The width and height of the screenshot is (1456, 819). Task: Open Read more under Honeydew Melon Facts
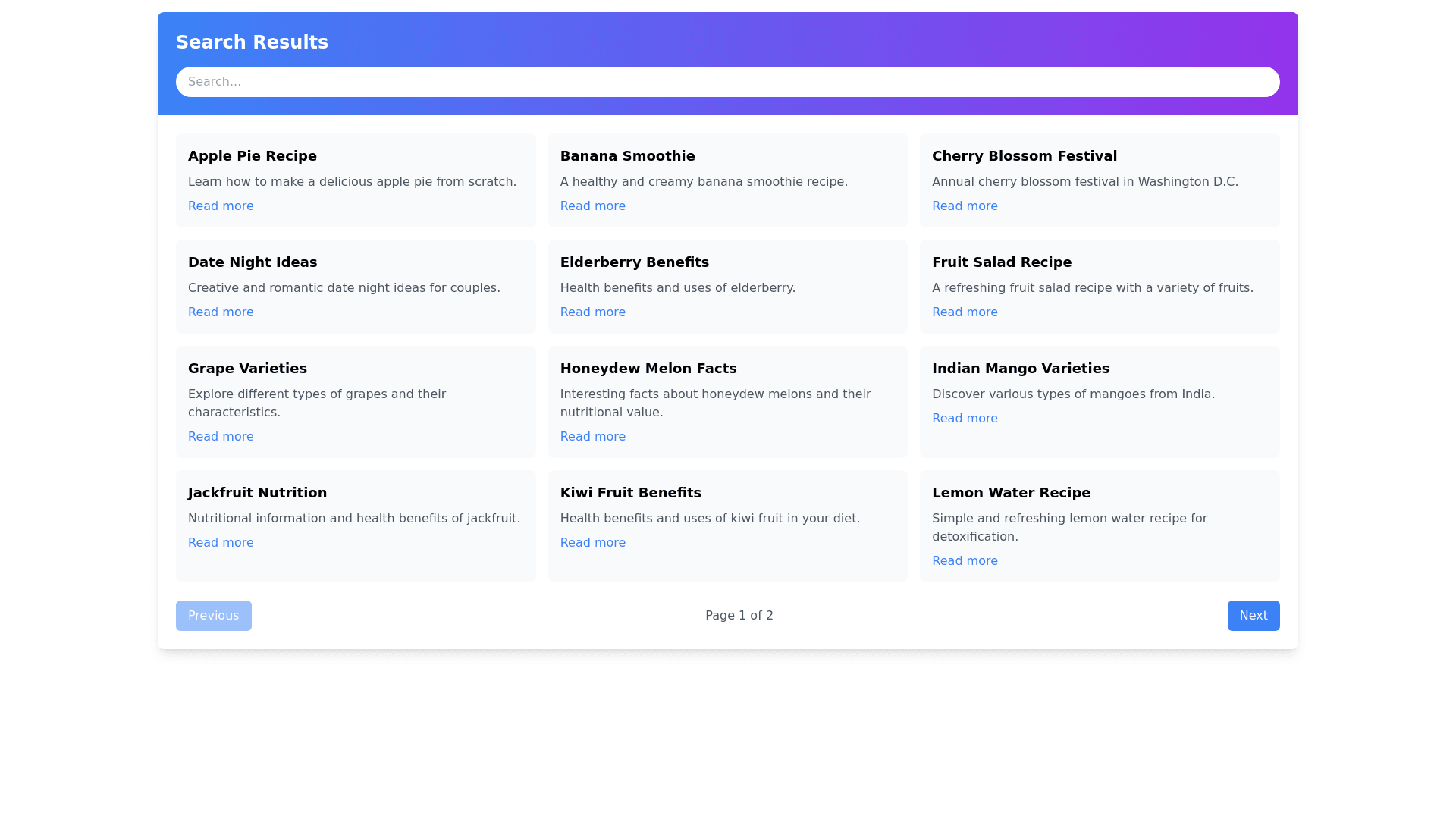[592, 437]
